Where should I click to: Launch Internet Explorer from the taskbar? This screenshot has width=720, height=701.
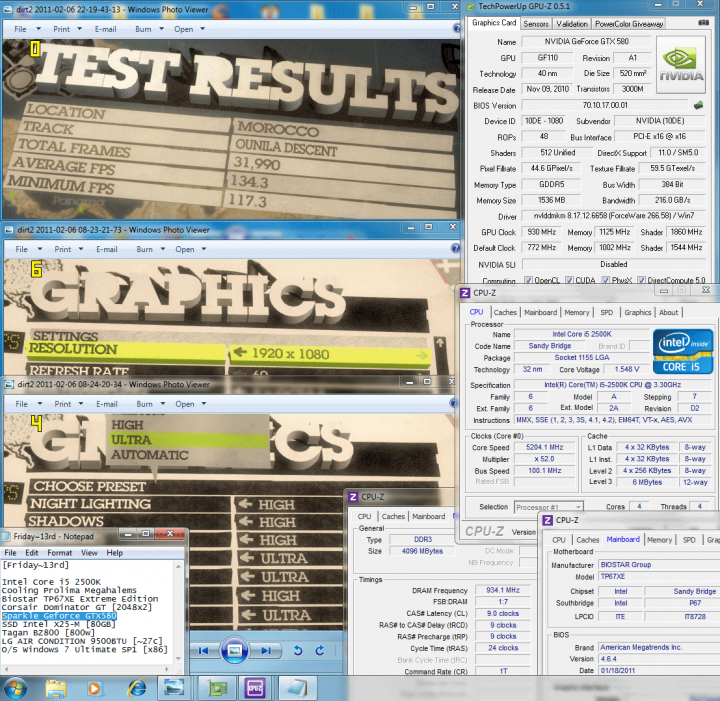tap(137, 689)
